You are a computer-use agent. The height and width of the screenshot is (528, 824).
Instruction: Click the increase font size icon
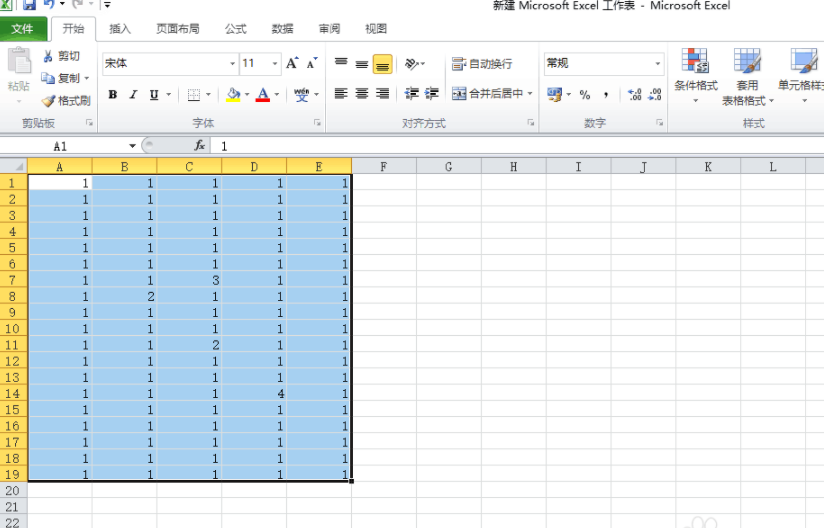pos(292,63)
